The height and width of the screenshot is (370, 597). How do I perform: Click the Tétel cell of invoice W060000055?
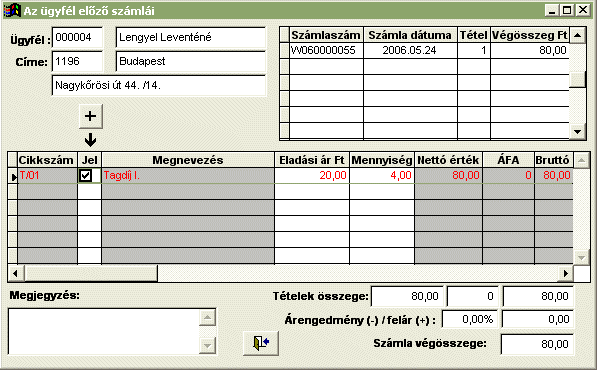coord(474,50)
